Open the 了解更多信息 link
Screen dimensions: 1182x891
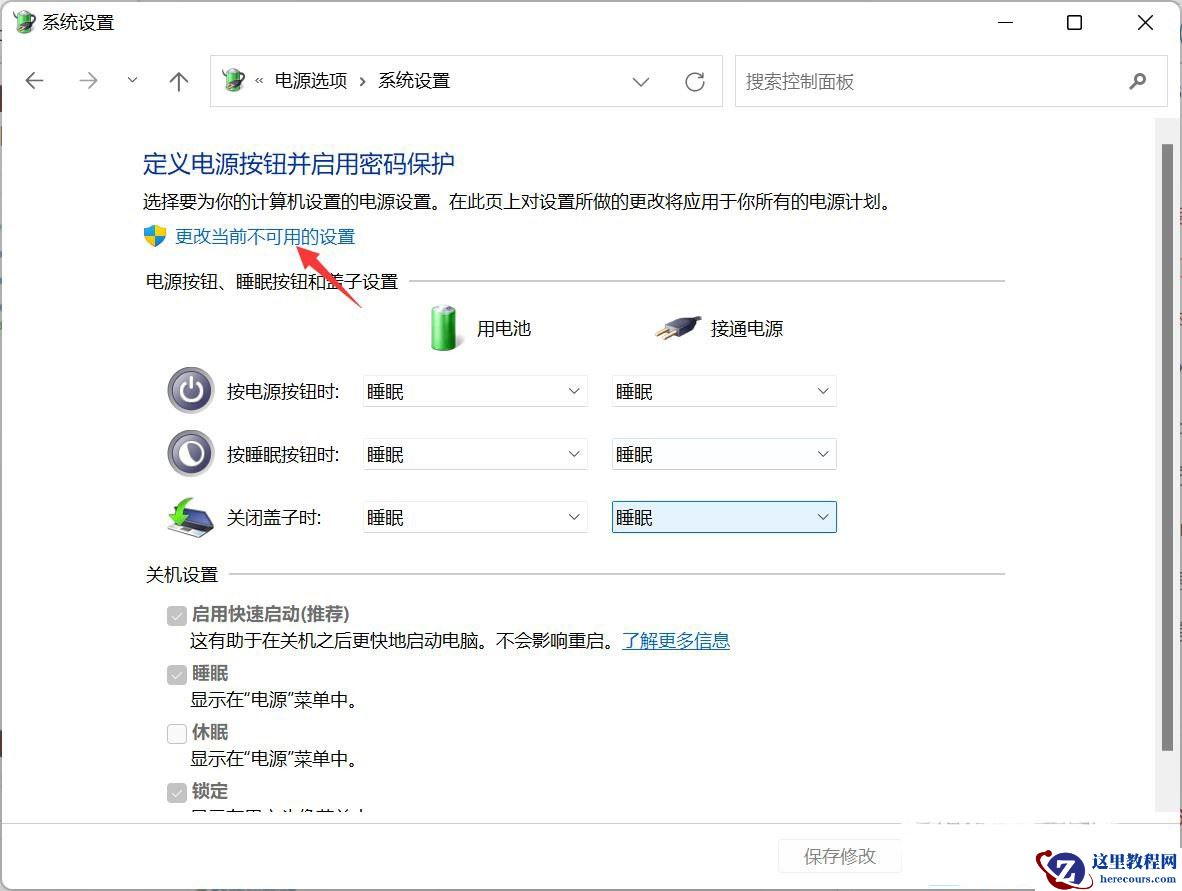coord(676,640)
